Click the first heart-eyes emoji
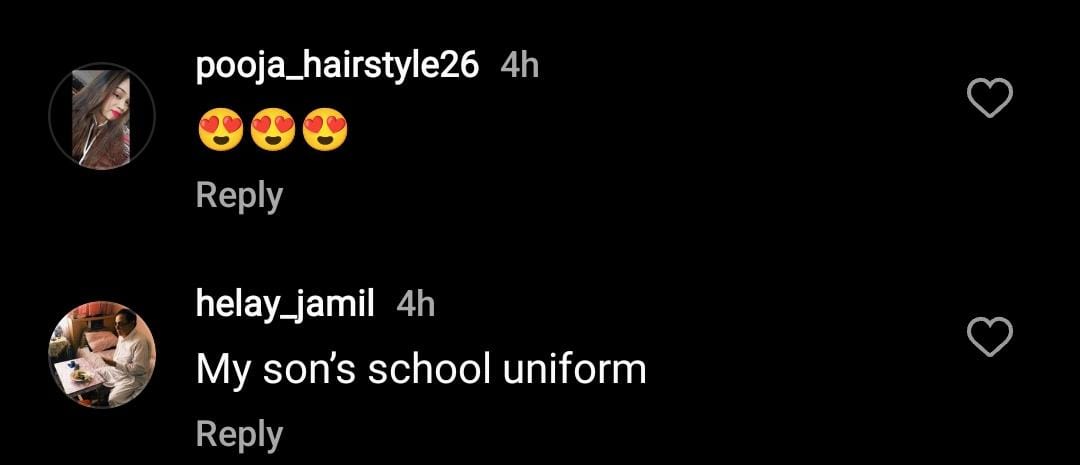Screen dimensions: 1080x465 click(220, 132)
